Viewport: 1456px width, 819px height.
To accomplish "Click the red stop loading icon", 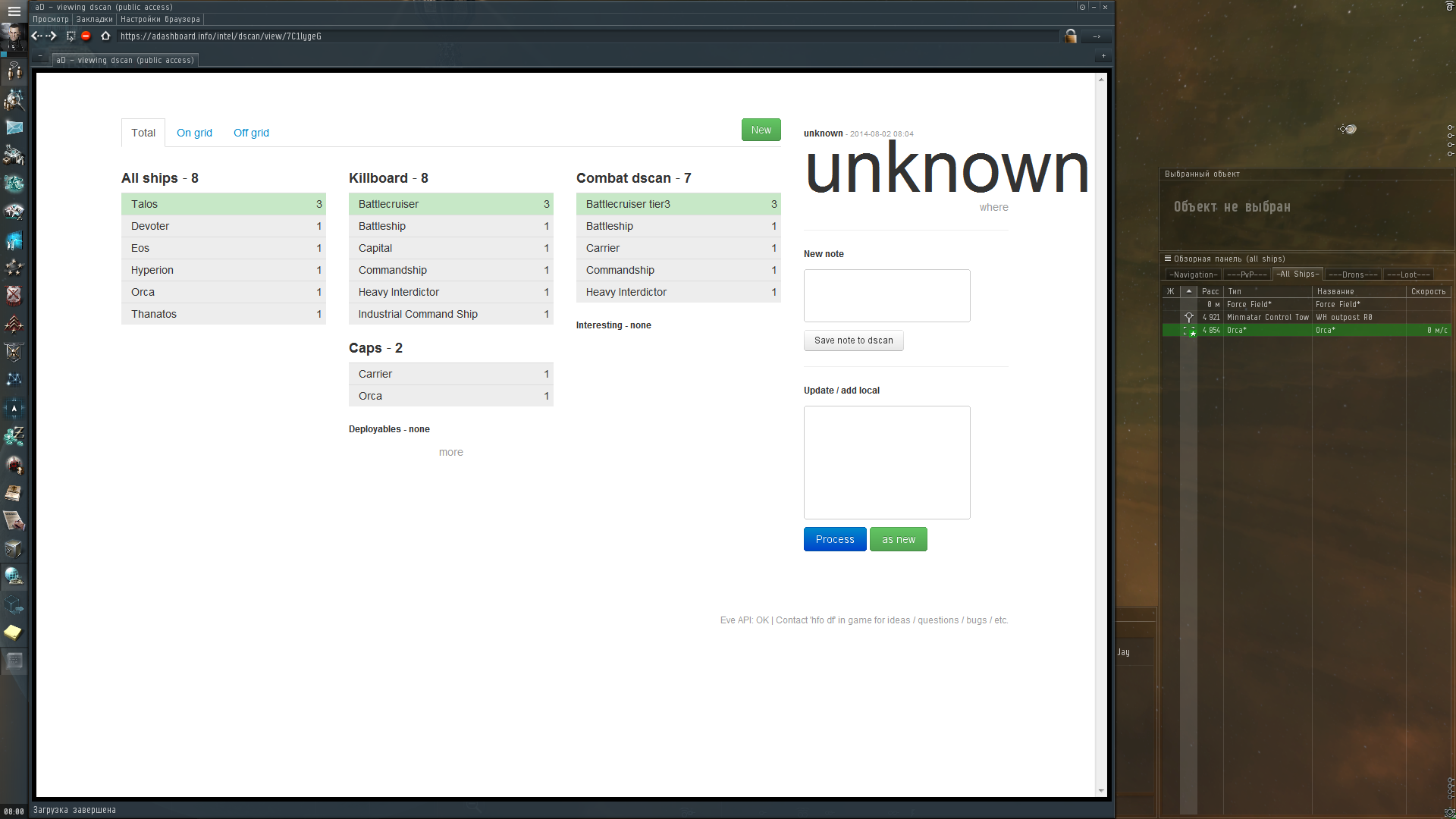I will pos(86,36).
